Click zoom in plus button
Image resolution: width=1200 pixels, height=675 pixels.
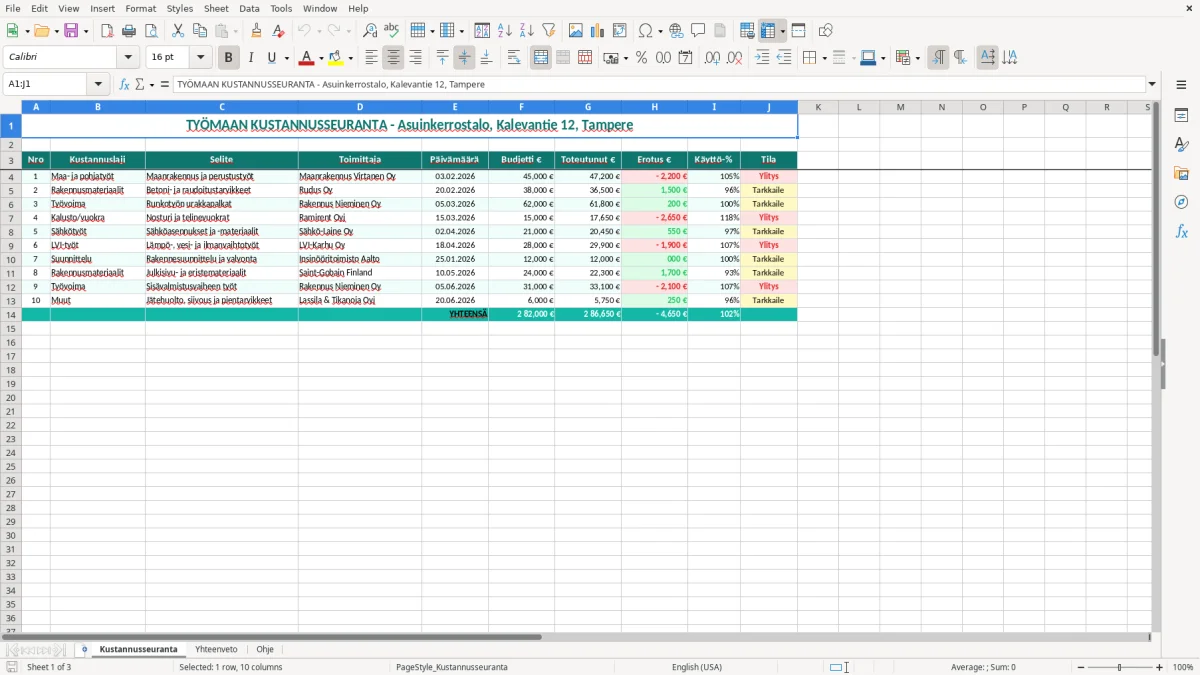[1160, 667]
